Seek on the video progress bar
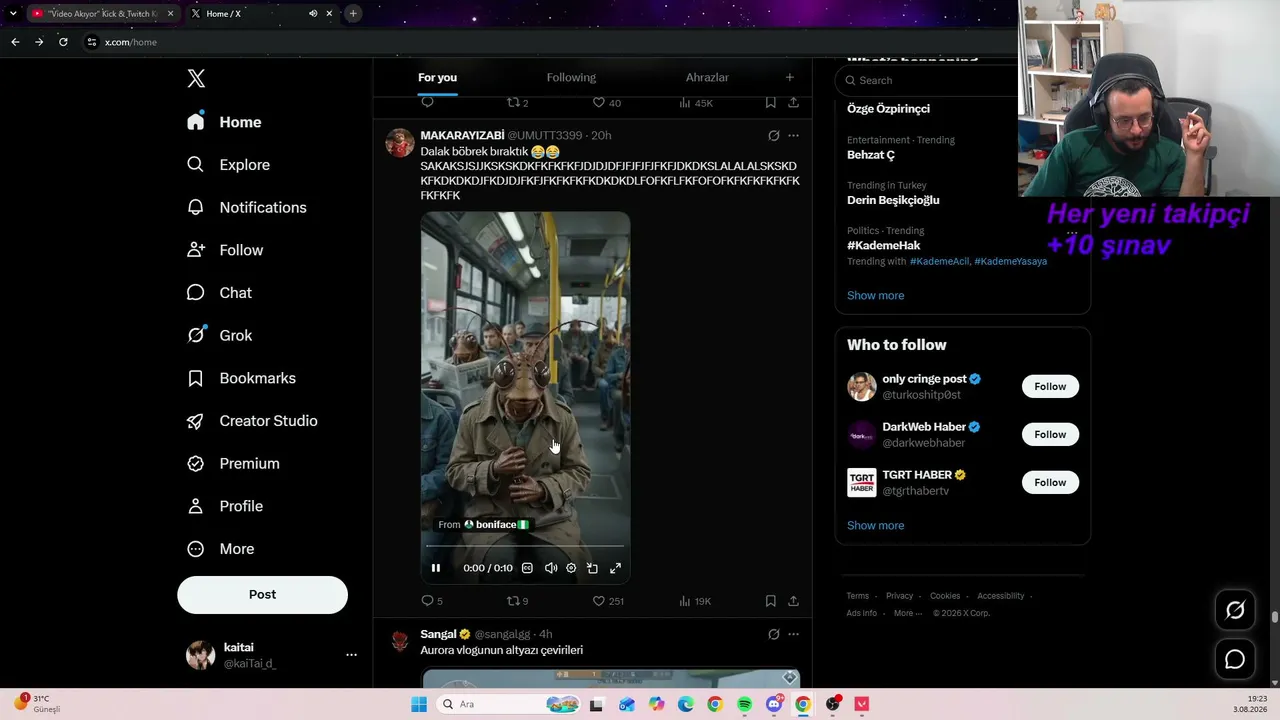 coord(525,546)
